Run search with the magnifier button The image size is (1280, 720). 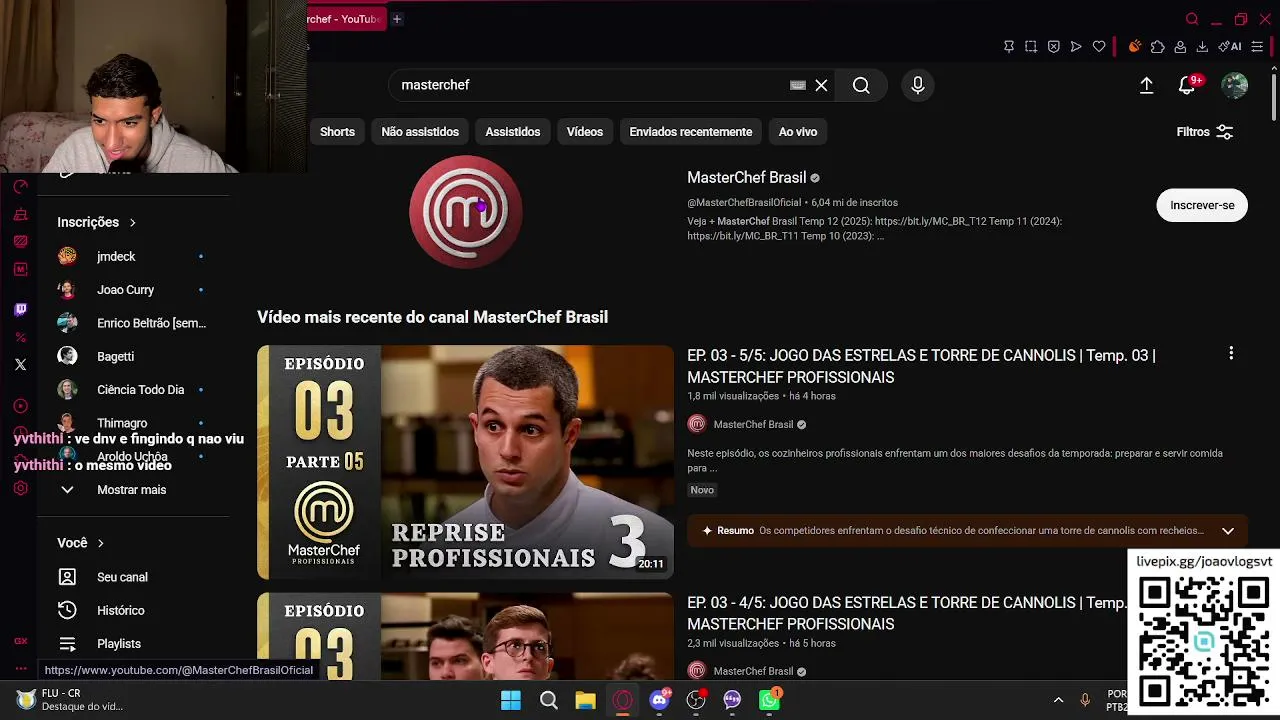coord(861,85)
